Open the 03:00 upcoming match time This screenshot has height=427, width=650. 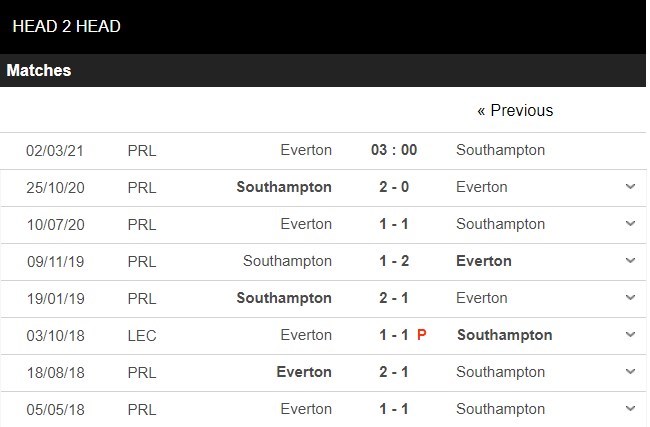coord(394,150)
